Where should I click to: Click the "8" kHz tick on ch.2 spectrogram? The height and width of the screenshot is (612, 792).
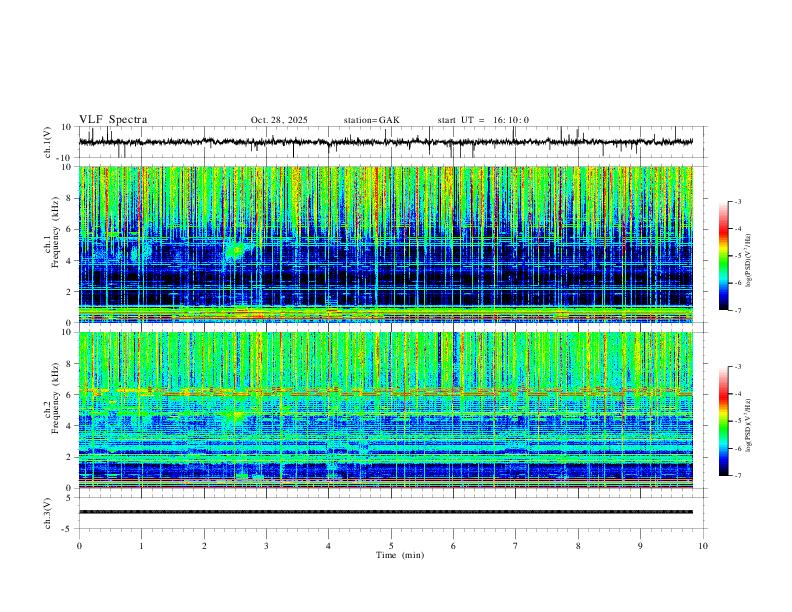coord(70,364)
